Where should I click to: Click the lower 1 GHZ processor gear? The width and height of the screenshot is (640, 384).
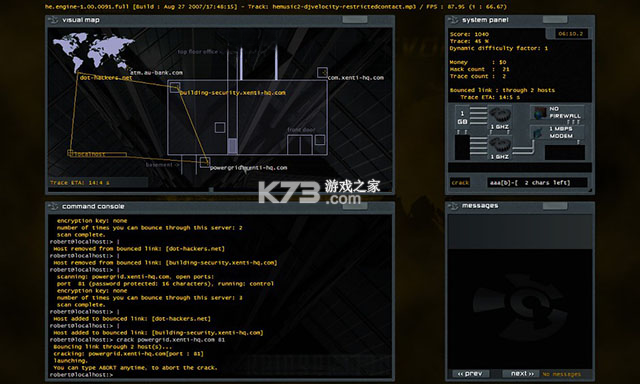(x=500, y=145)
